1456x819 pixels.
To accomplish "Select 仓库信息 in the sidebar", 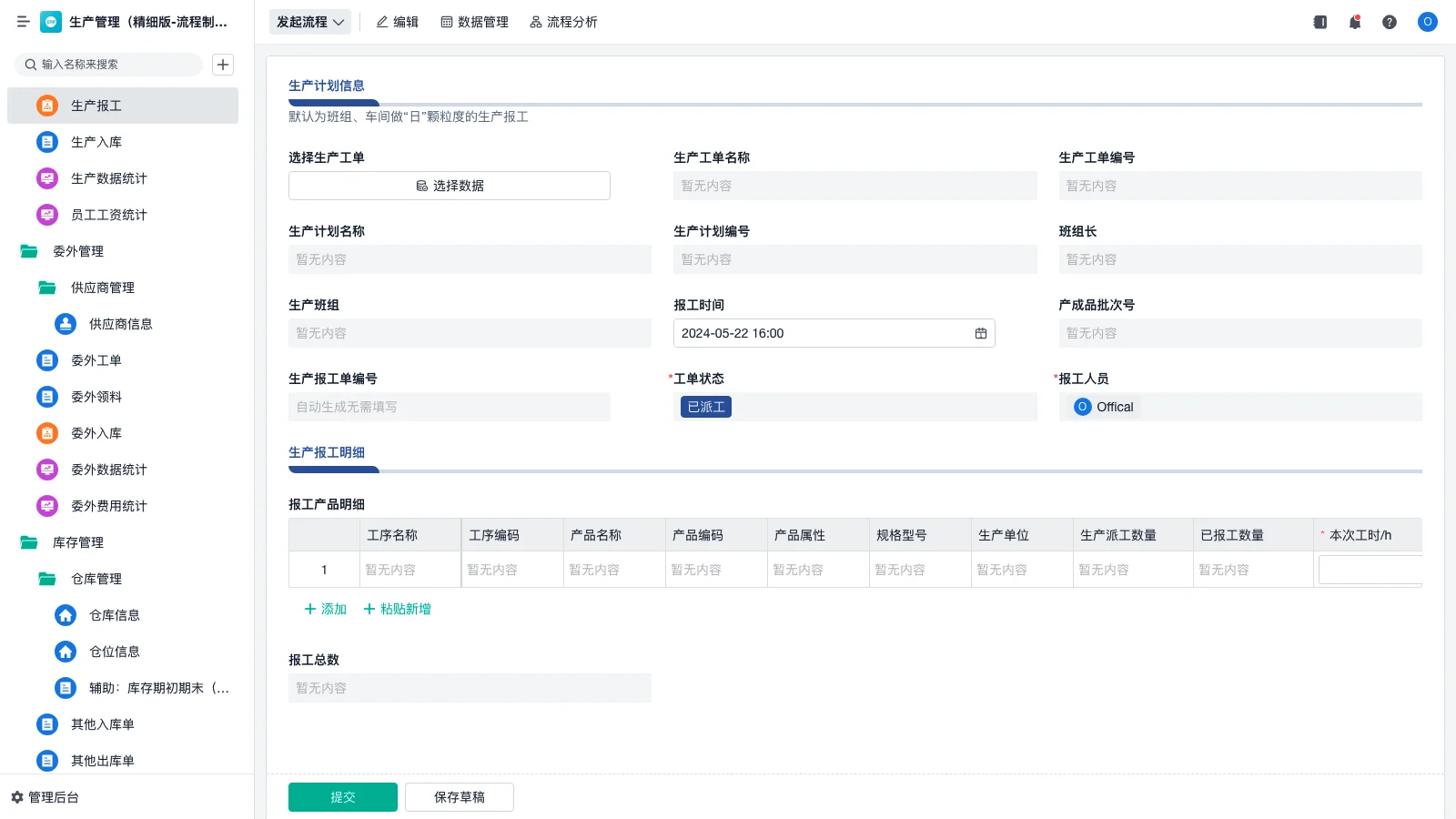I will click(116, 615).
